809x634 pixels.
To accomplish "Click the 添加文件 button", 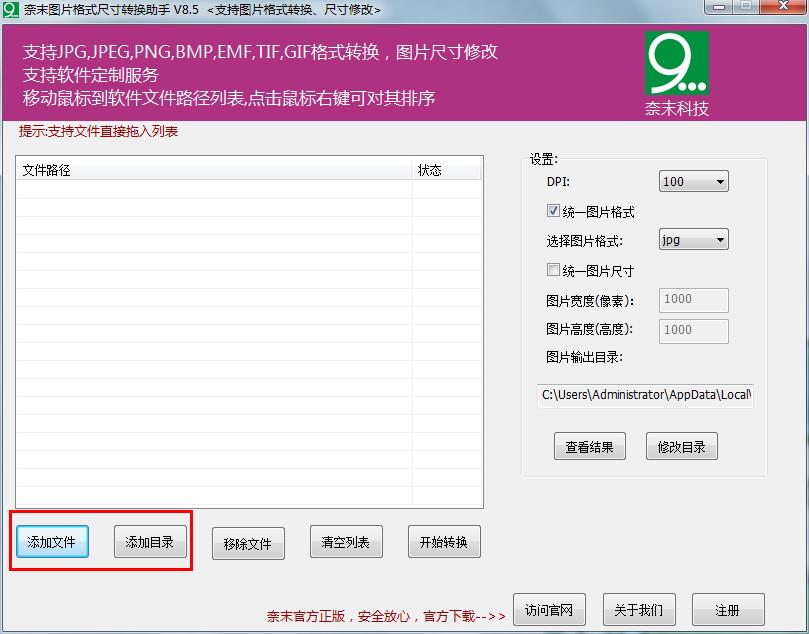I will [x=52, y=542].
